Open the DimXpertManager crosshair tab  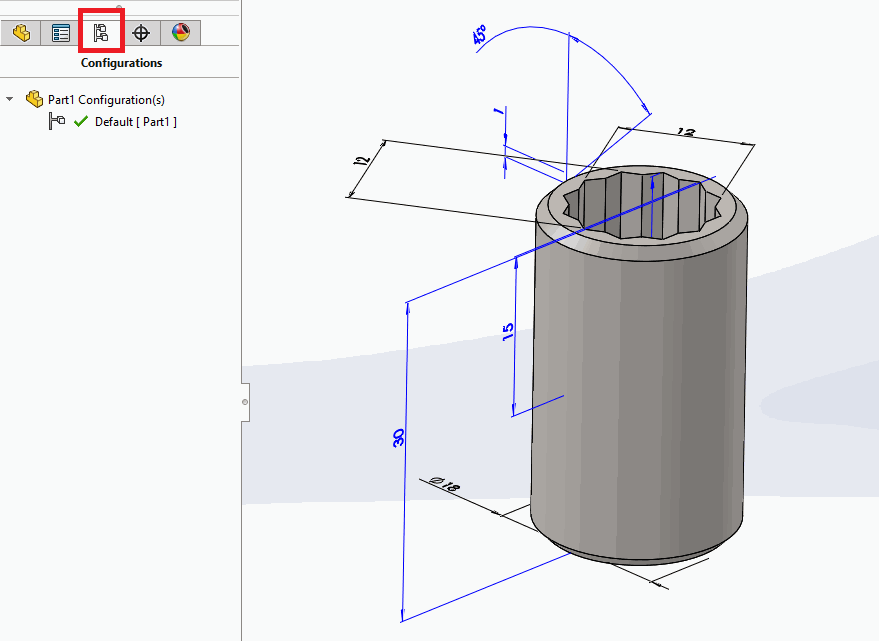click(141, 33)
